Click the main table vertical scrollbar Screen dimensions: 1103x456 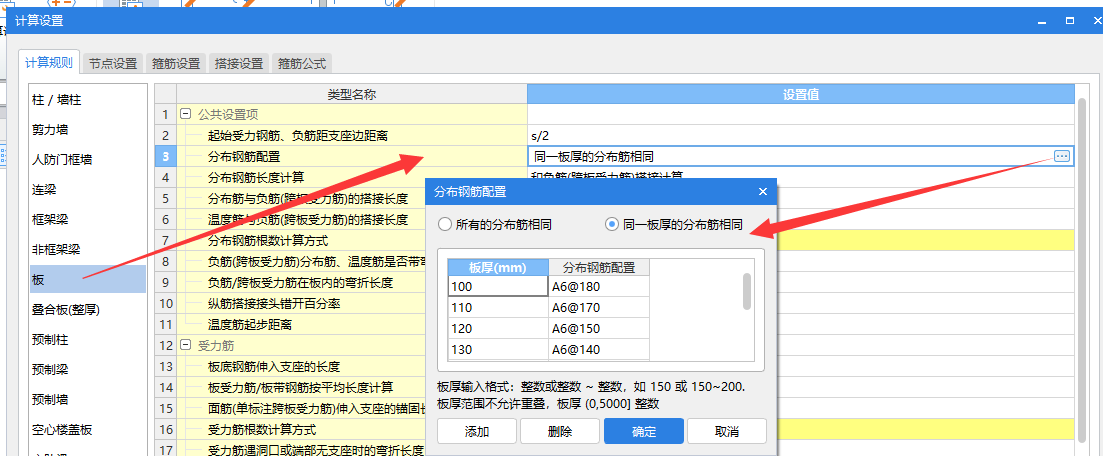click(x=1083, y=270)
